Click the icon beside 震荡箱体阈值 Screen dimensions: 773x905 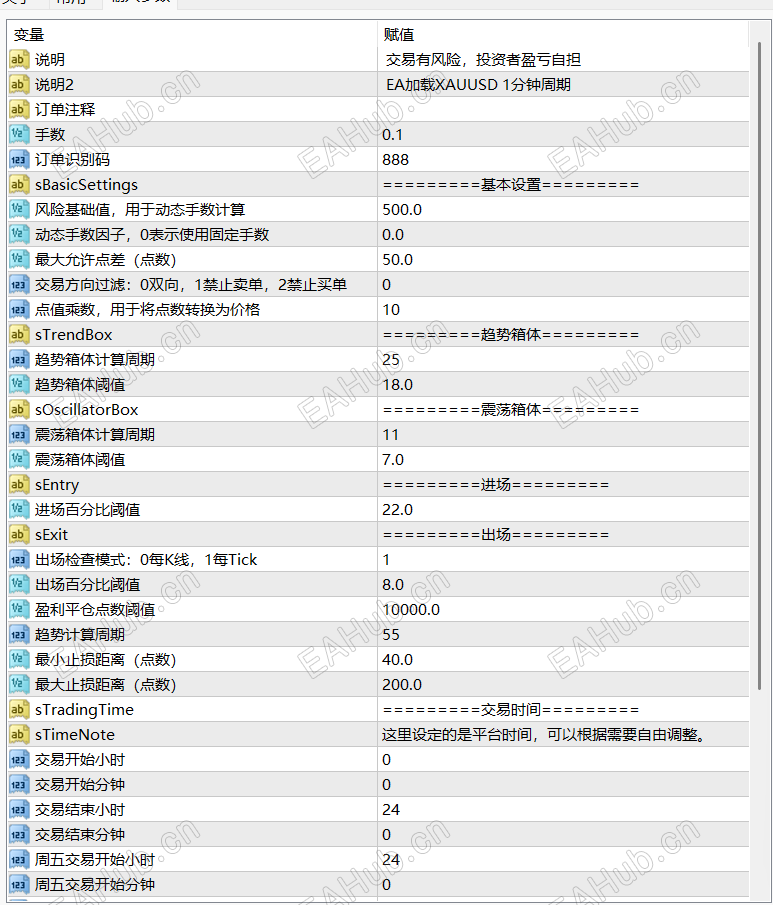(x=18, y=460)
